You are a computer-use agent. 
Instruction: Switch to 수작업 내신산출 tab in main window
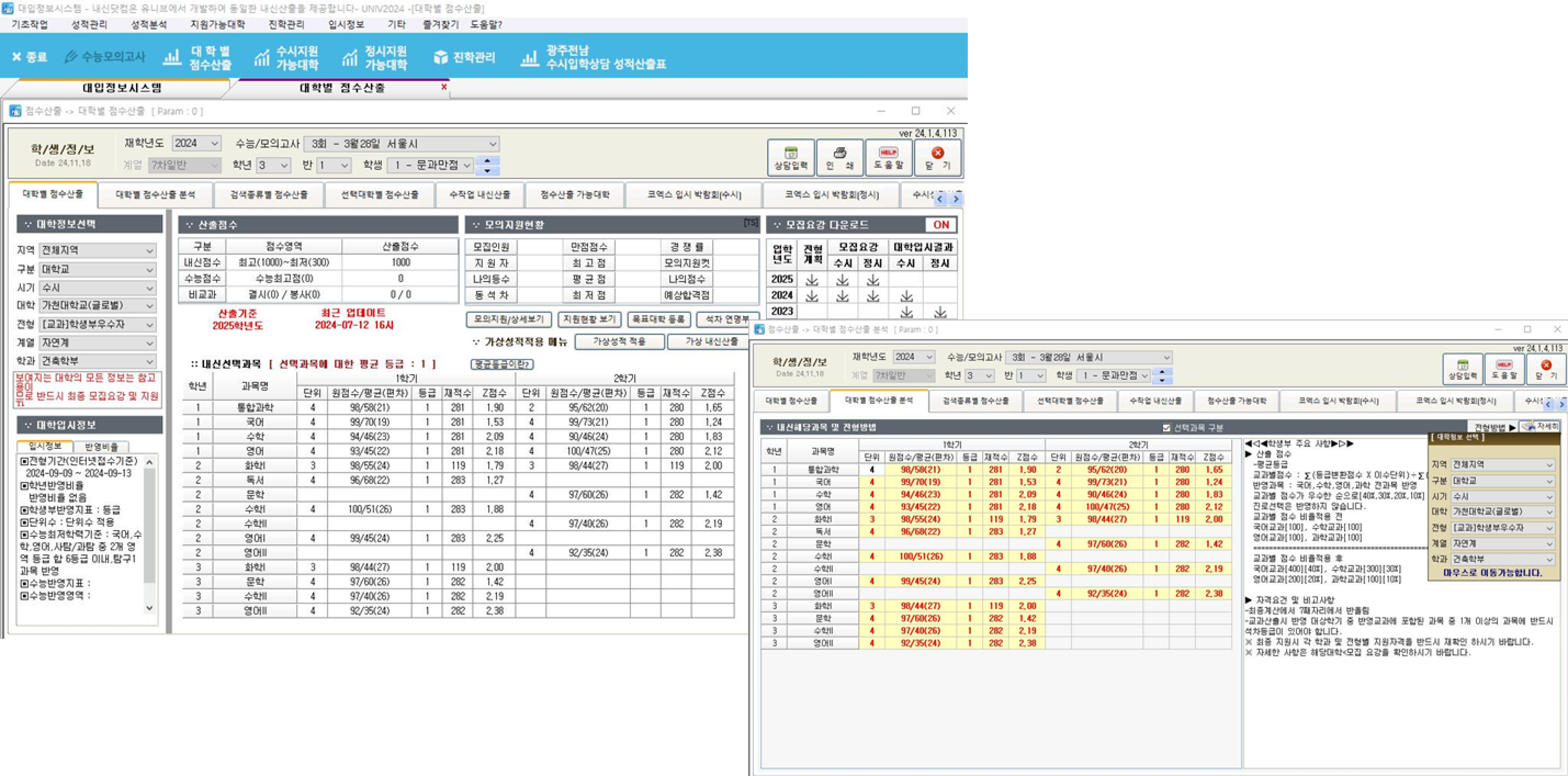tap(480, 195)
